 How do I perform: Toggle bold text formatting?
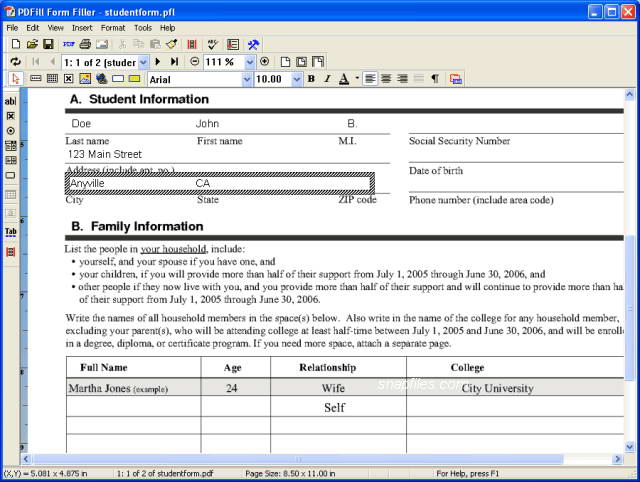click(x=311, y=79)
